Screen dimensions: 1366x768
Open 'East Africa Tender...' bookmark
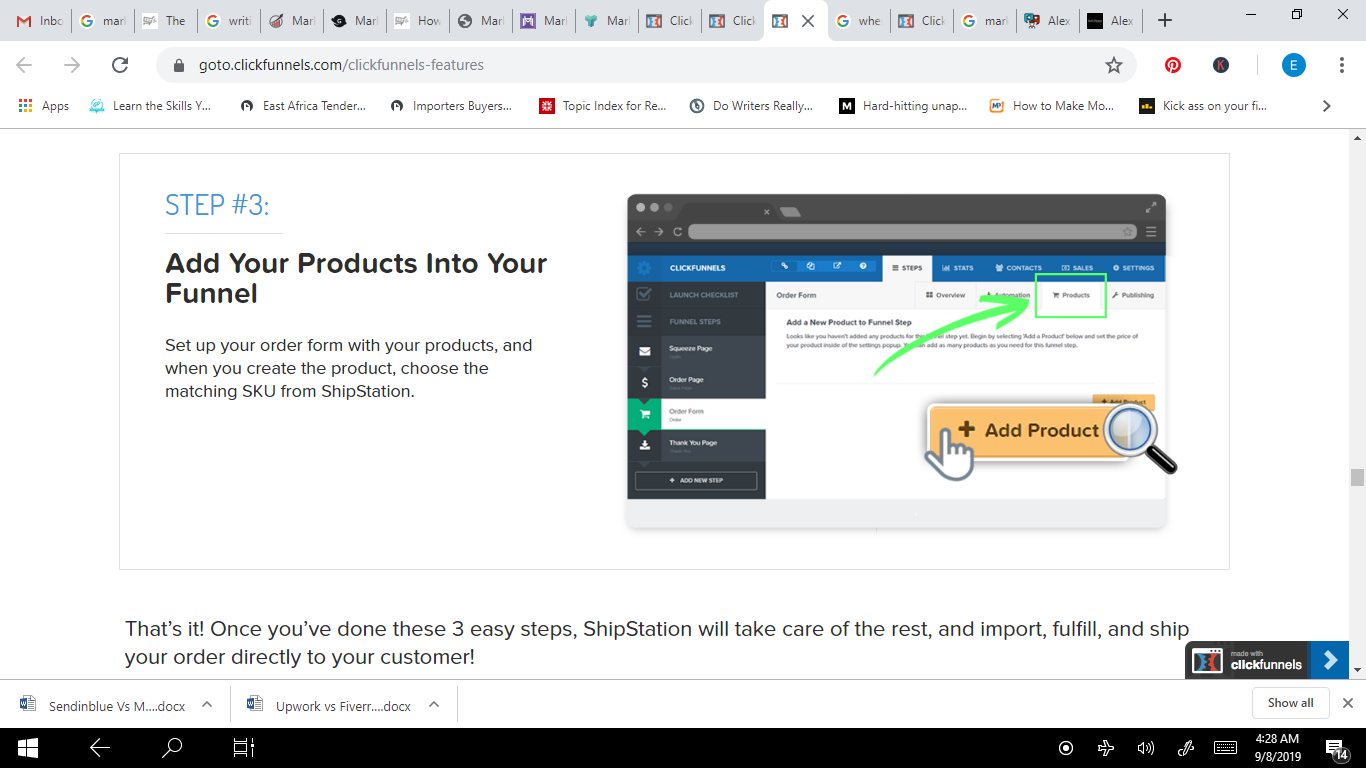303,106
